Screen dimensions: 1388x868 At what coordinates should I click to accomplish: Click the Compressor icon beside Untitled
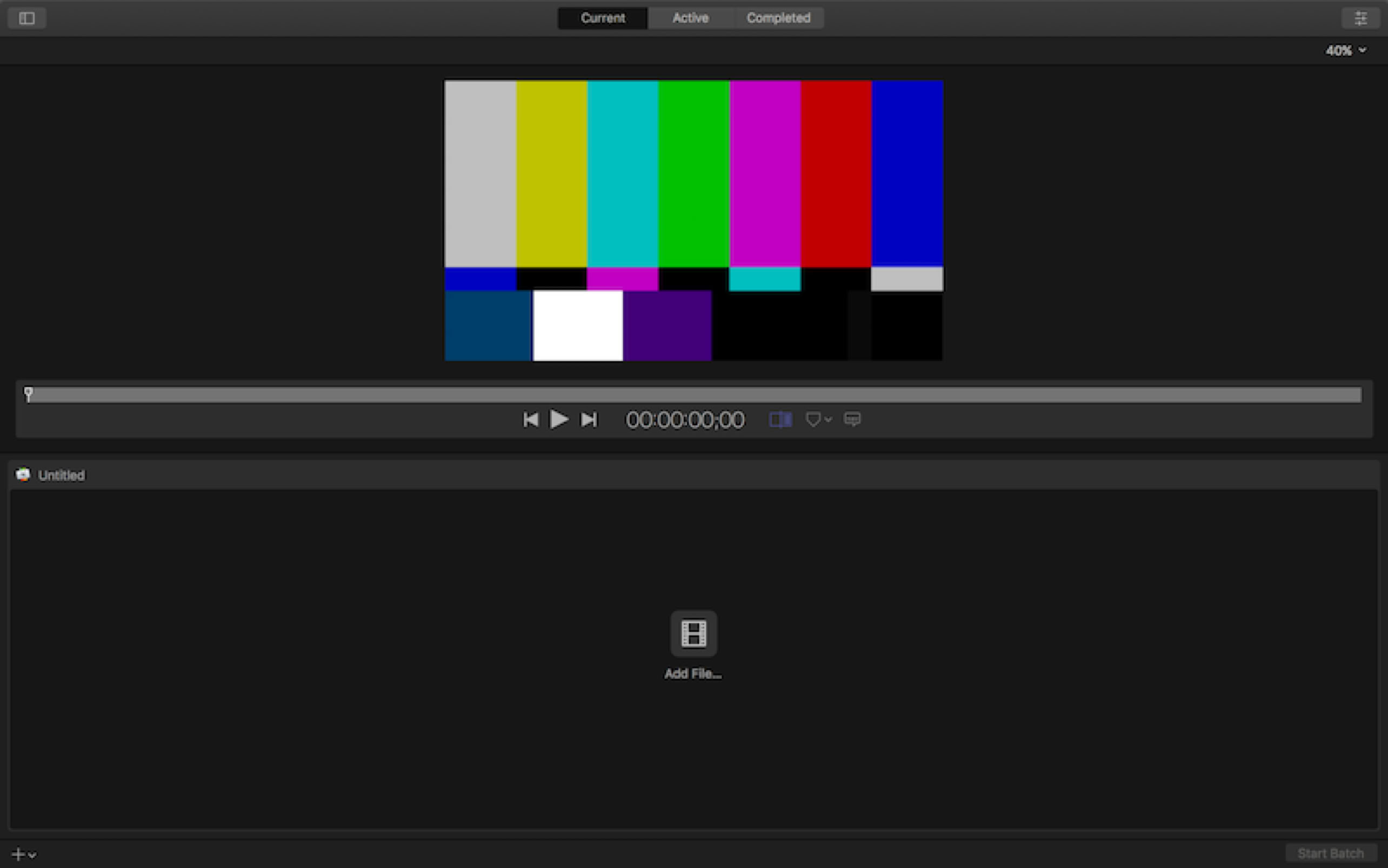pos(23,475)
